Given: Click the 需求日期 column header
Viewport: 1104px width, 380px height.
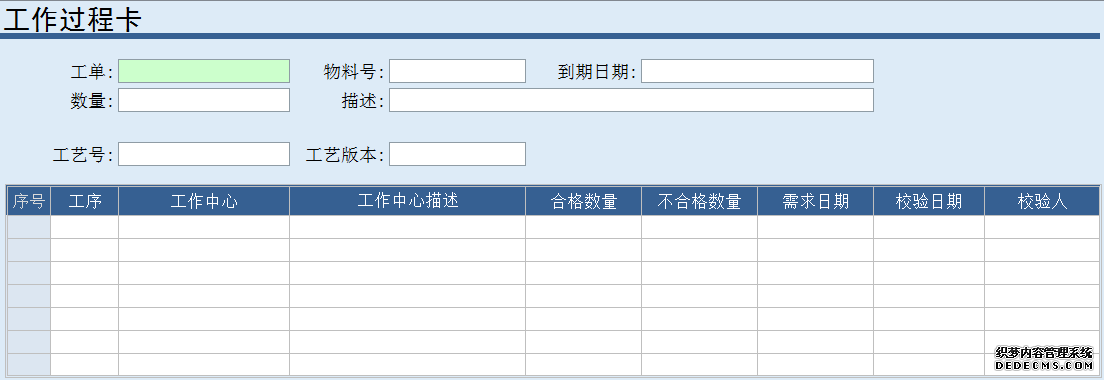Looking at the screenshot, I should pyautogui.click(x=815, y=201).
